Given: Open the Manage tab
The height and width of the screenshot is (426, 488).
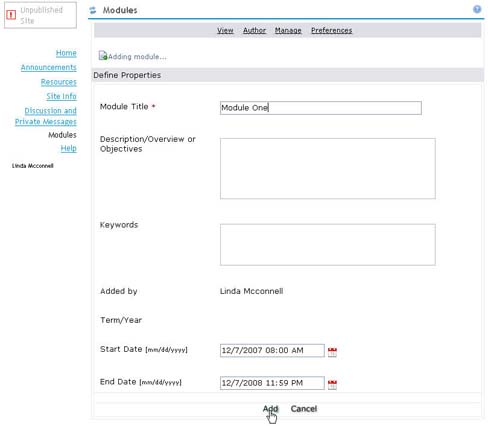Looking at the screenshot, I should [288, 30].
